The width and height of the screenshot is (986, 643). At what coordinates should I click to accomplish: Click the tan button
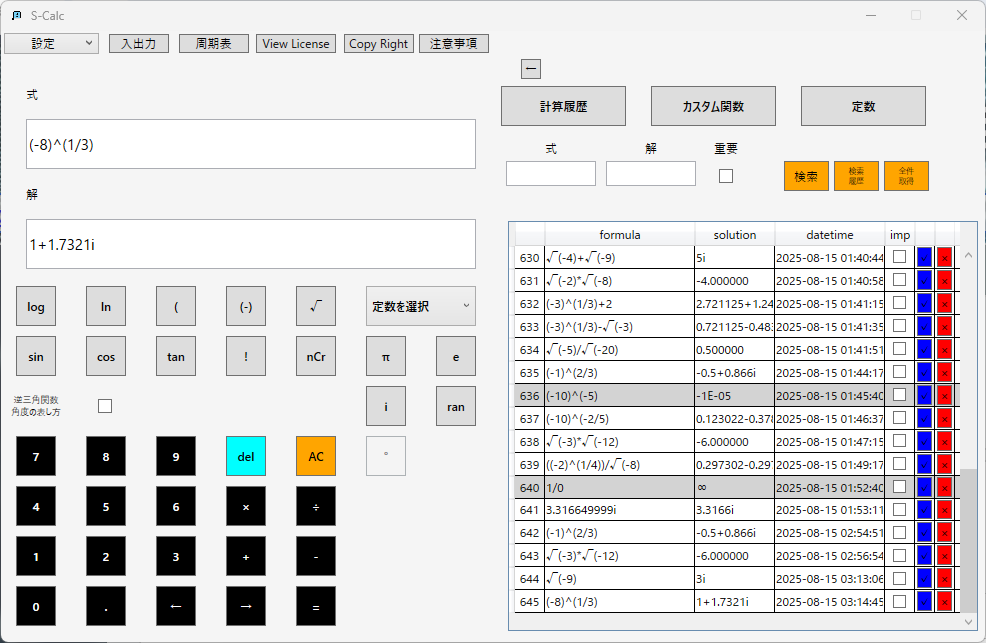176,356
